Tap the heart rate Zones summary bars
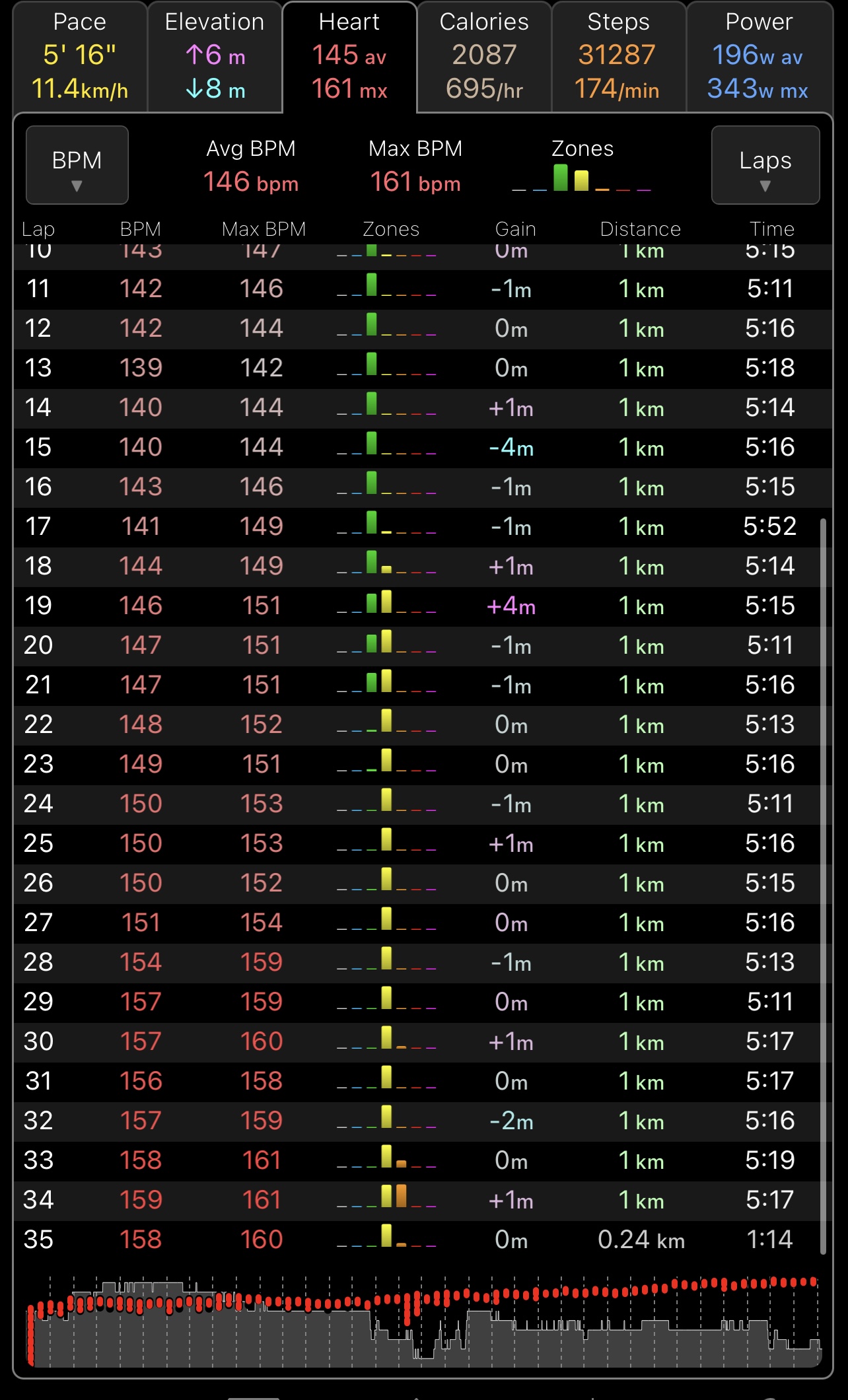Viewport: 848px width, 1400px height. pyautogui.click(x=581, y=178)
